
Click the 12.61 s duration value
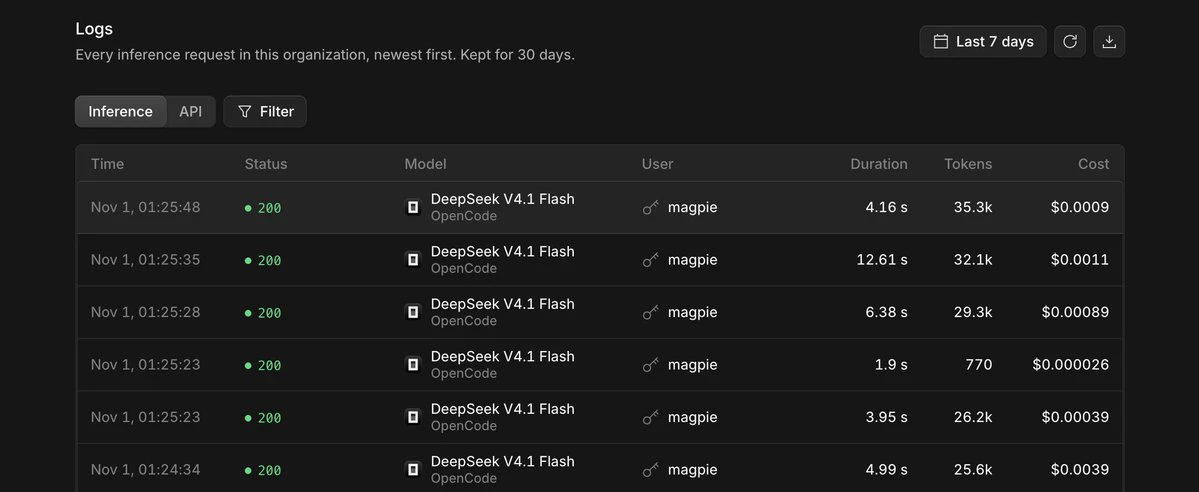882,260
